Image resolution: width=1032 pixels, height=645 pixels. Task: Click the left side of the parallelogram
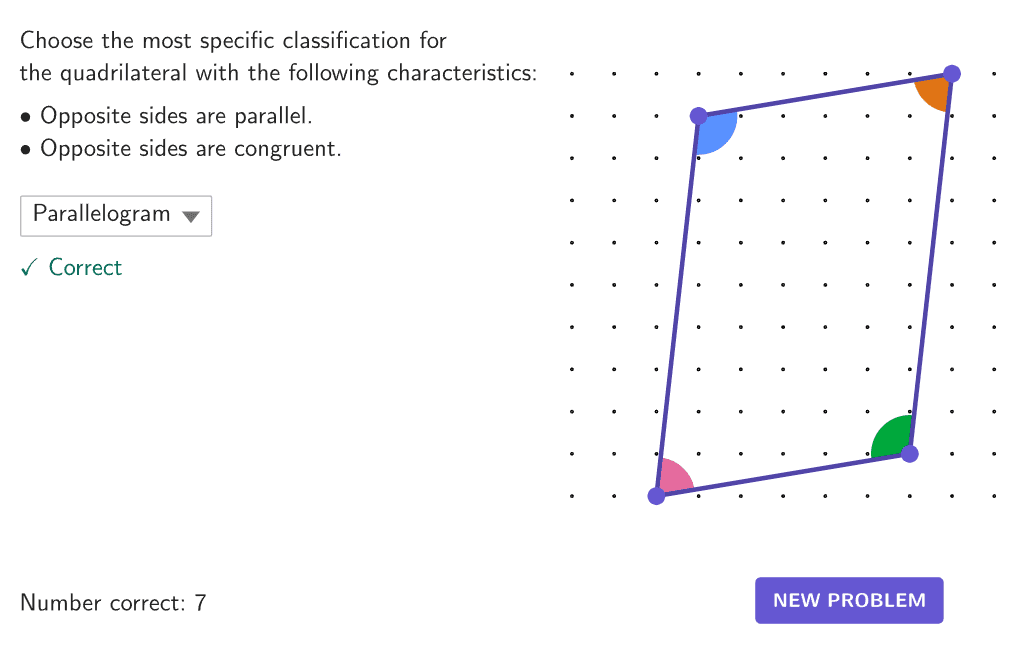tap(678, 305)
